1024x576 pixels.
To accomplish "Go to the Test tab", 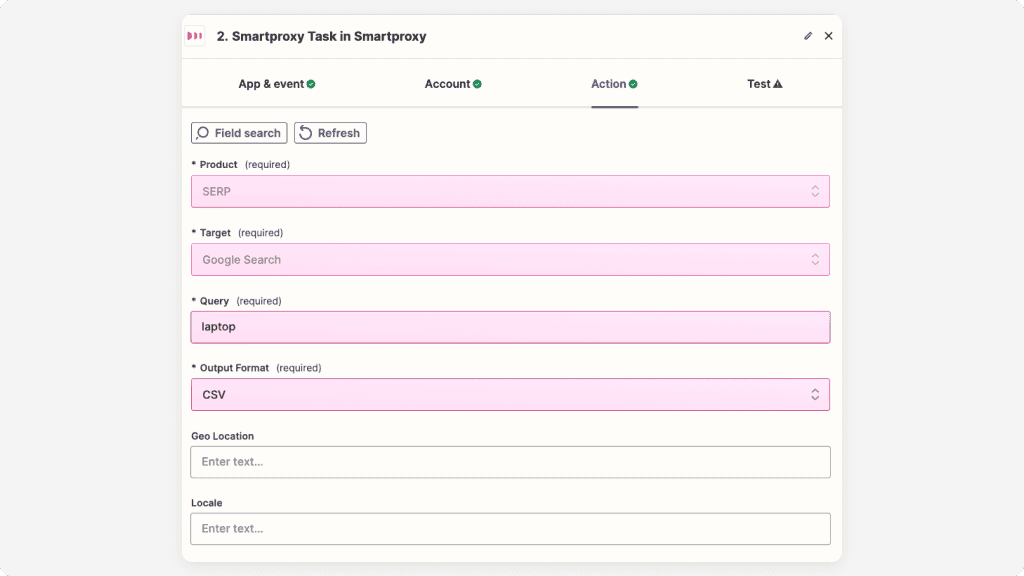I will 759,84.
